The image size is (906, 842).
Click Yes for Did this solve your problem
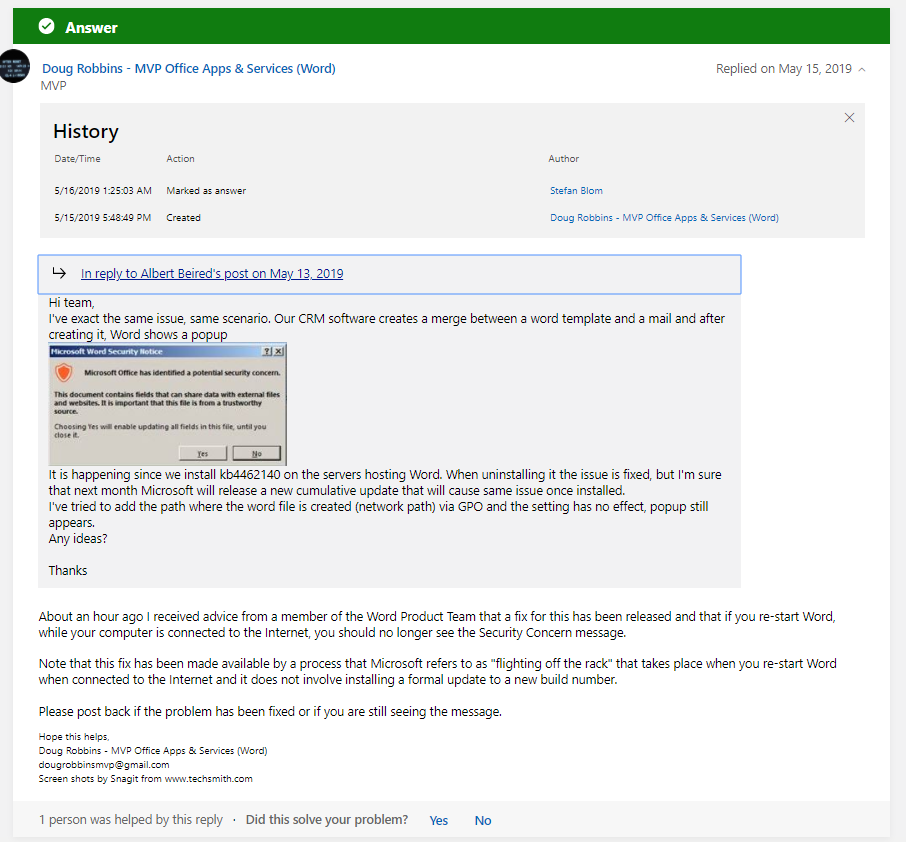click(x=439, y=821)
